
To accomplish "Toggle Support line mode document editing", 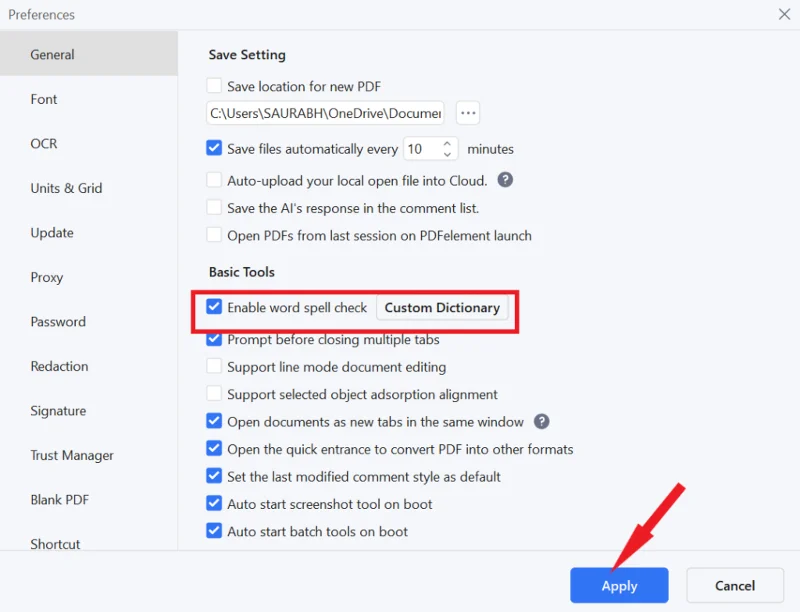I will click(x=214, y=367).
